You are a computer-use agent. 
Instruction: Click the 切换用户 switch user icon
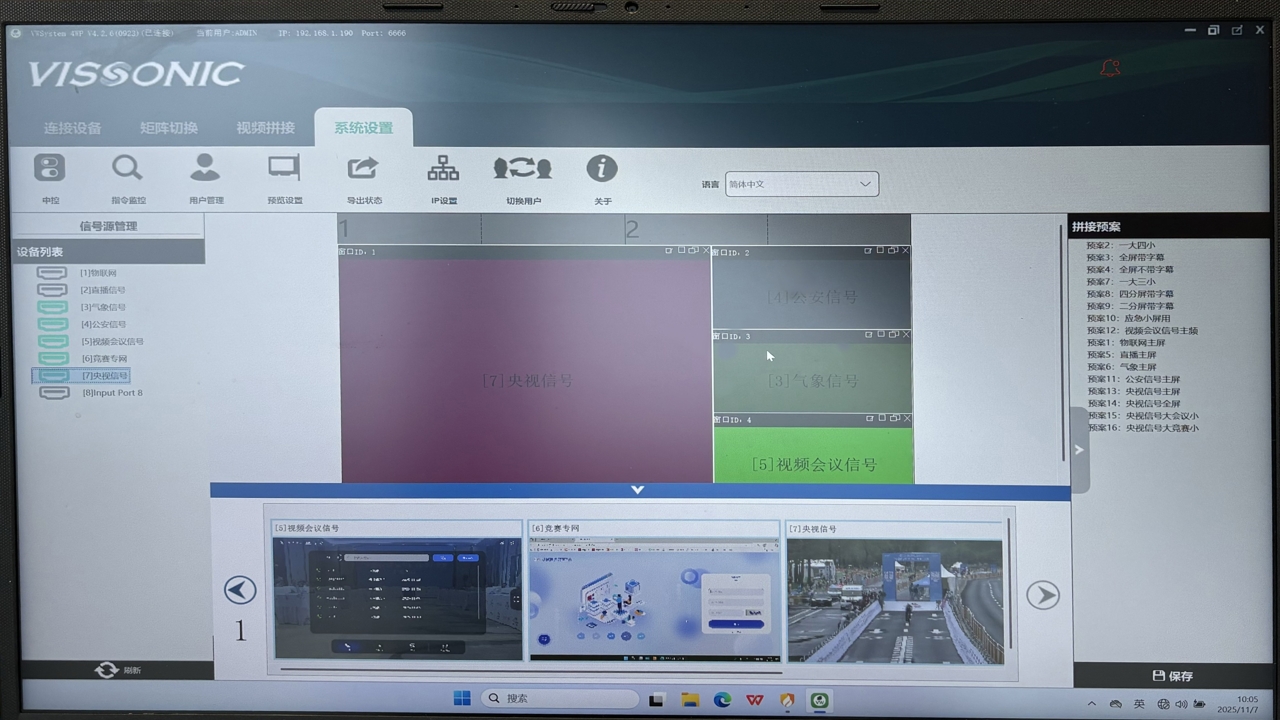pyautogui.click(x=522, y=168)
